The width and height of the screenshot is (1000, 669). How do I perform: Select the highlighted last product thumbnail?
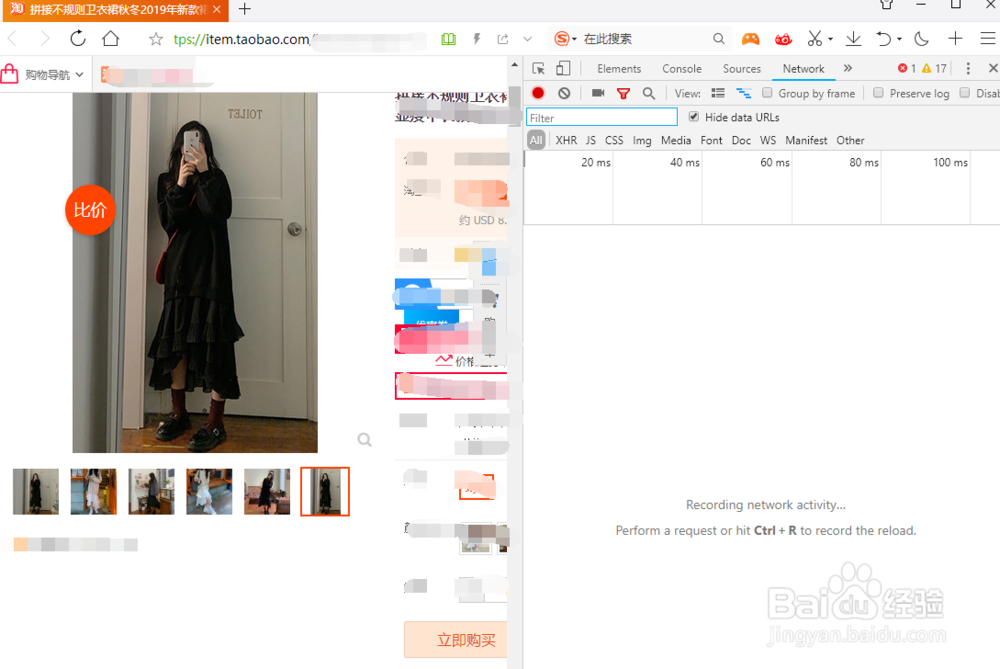coord(325,492)
